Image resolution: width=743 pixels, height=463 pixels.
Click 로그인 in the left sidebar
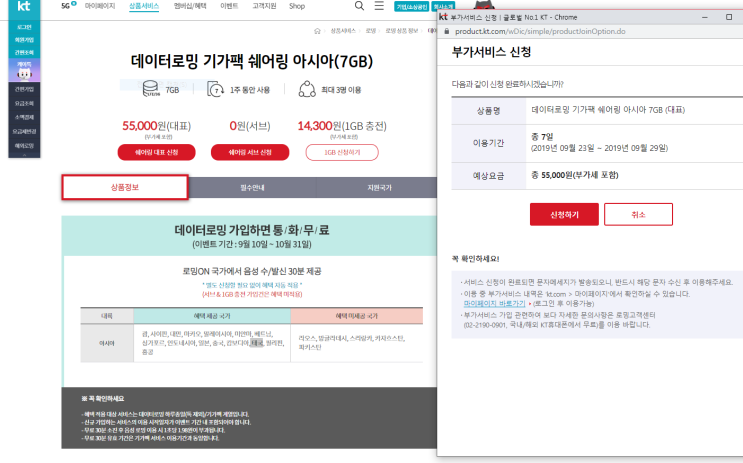coord(24,27)
